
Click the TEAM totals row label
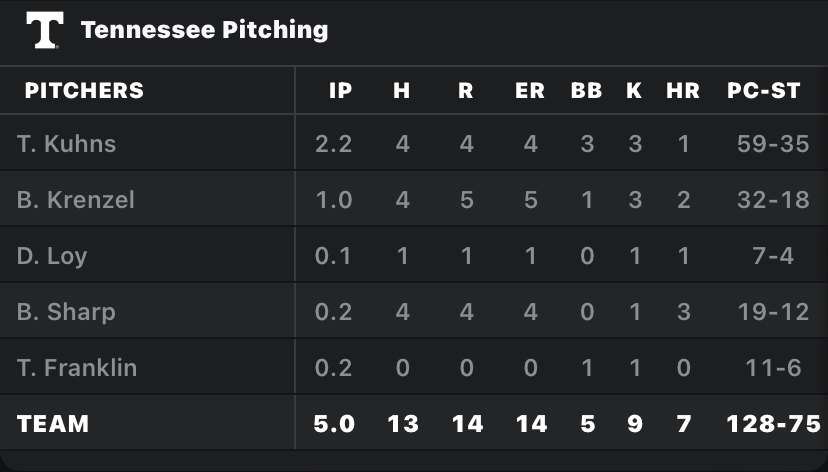(x=53, y=423)
